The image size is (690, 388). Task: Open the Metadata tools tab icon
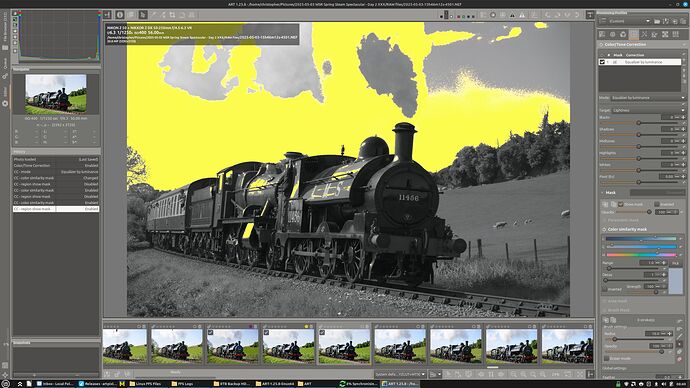tap(675, 34)
